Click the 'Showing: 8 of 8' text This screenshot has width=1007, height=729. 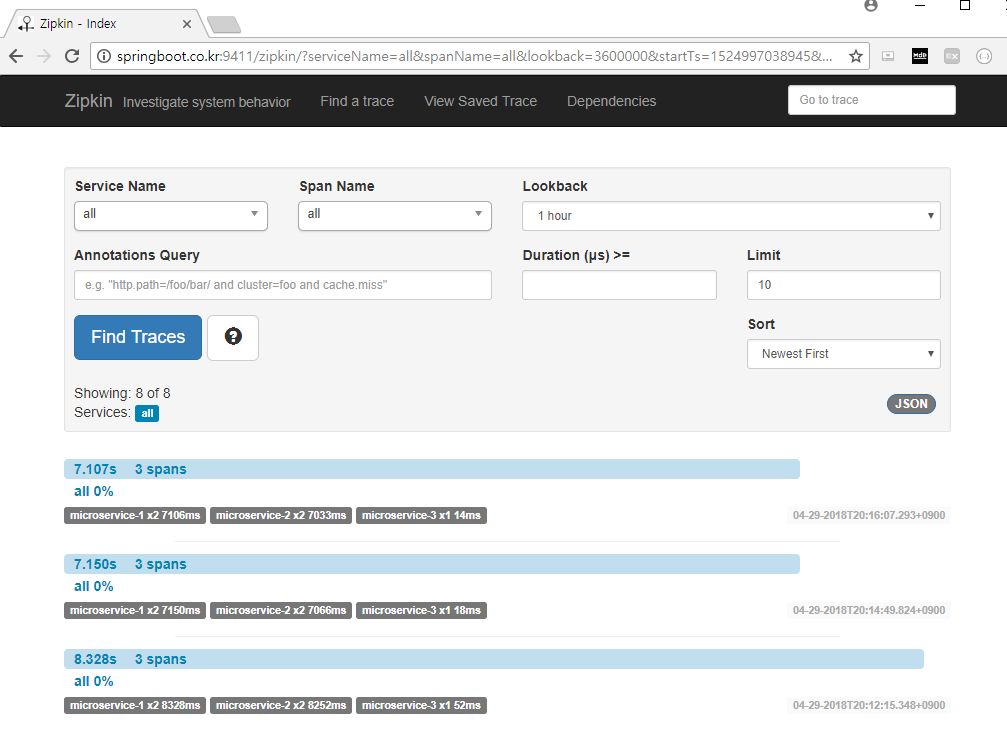click(122, 393)
